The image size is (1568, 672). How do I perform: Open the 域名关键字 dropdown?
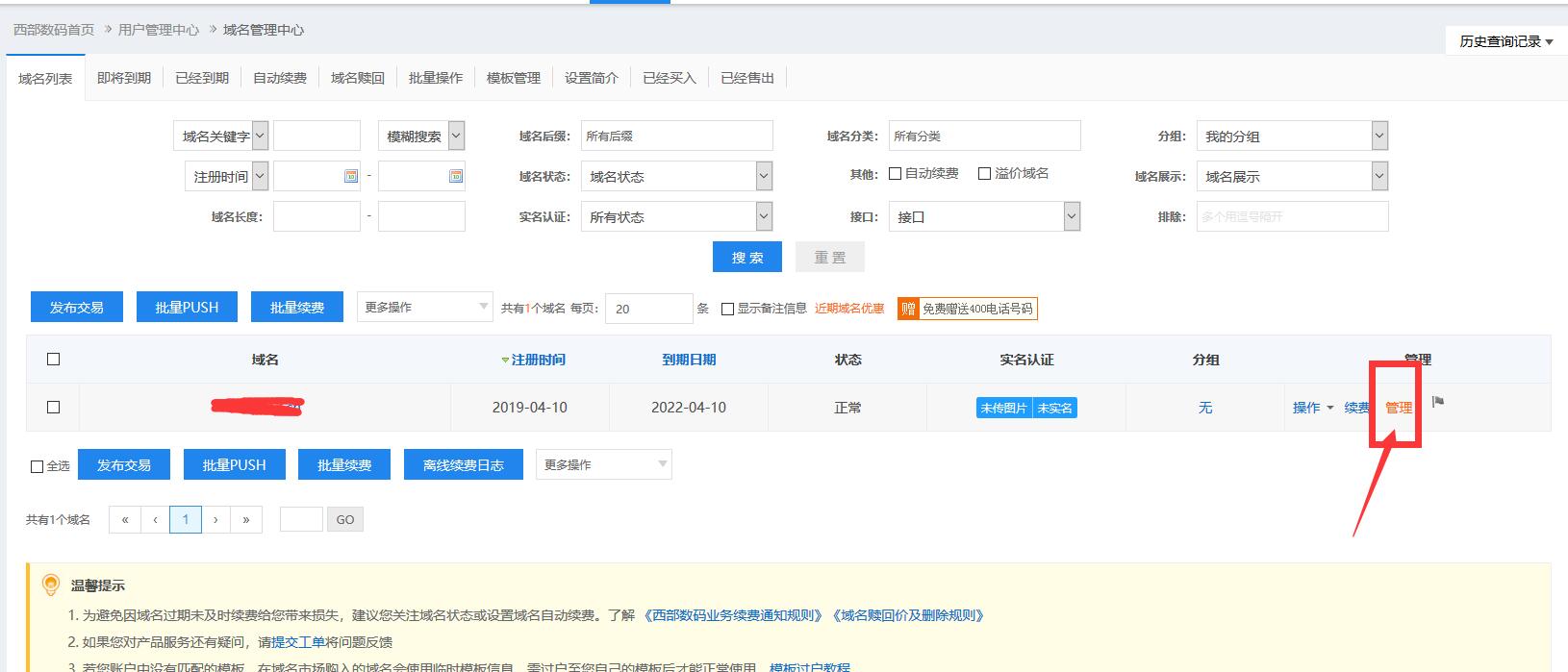coord(220,136)
